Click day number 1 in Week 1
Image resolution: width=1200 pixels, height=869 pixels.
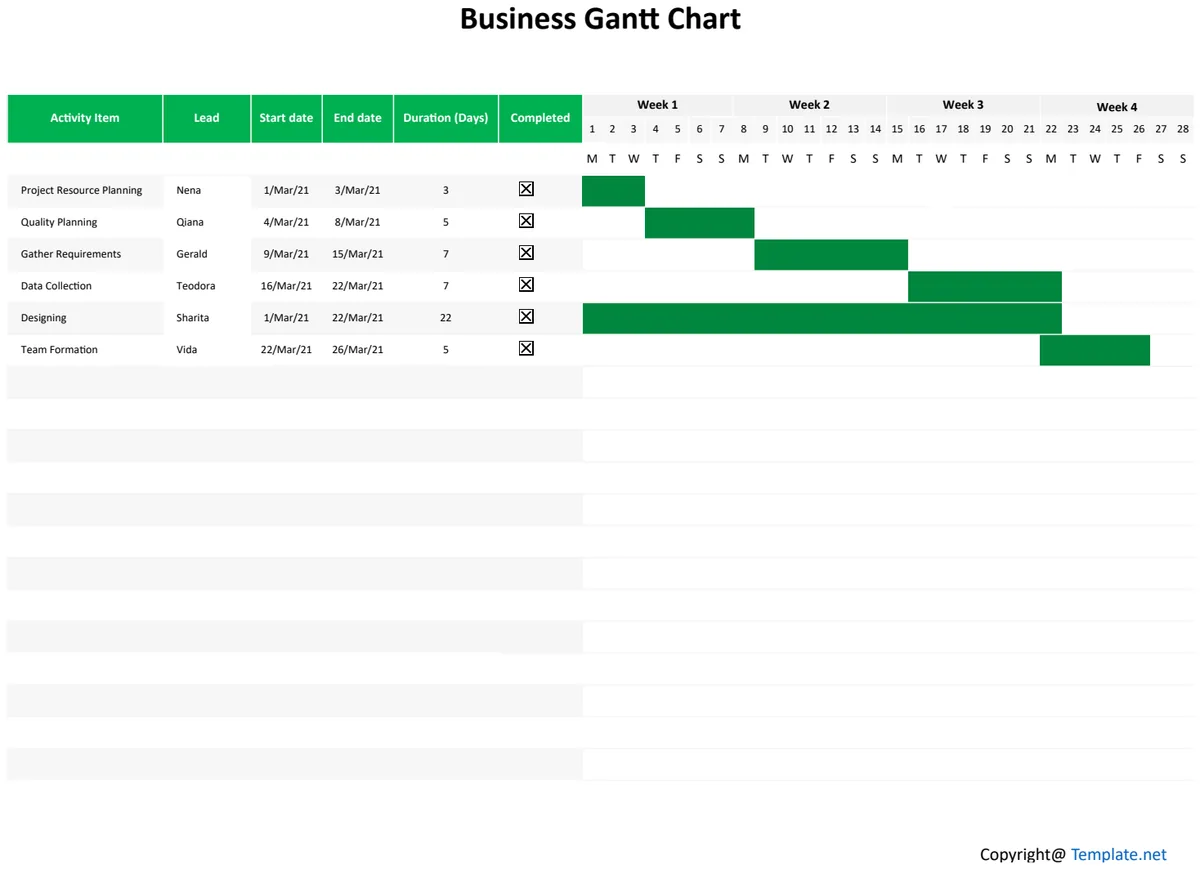click(x=592, y=129)
